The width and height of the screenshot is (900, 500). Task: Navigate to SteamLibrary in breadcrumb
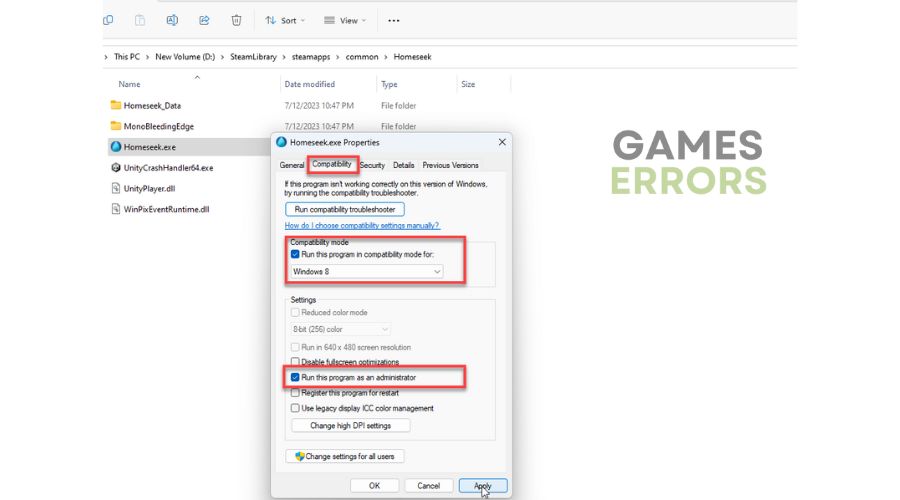(253, 57)
